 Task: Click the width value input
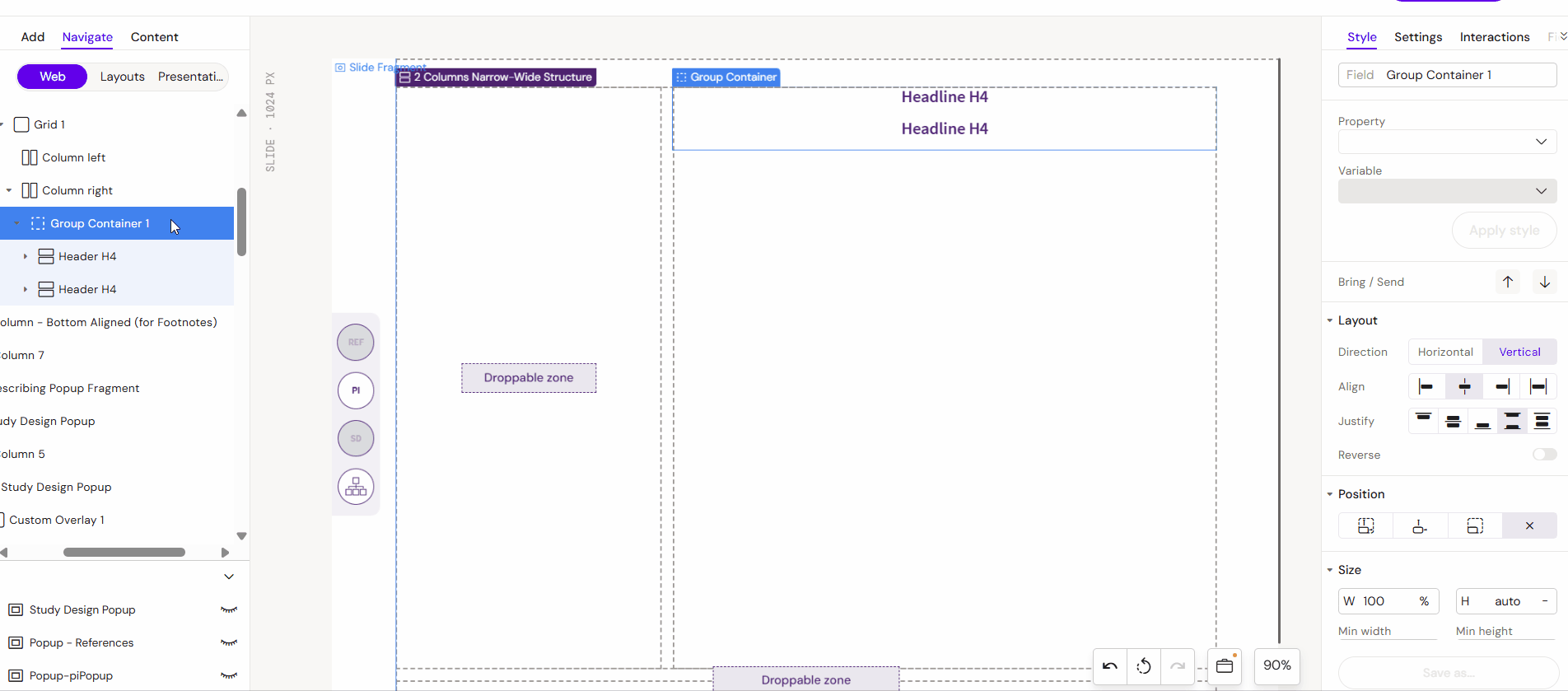point(1388,601)
